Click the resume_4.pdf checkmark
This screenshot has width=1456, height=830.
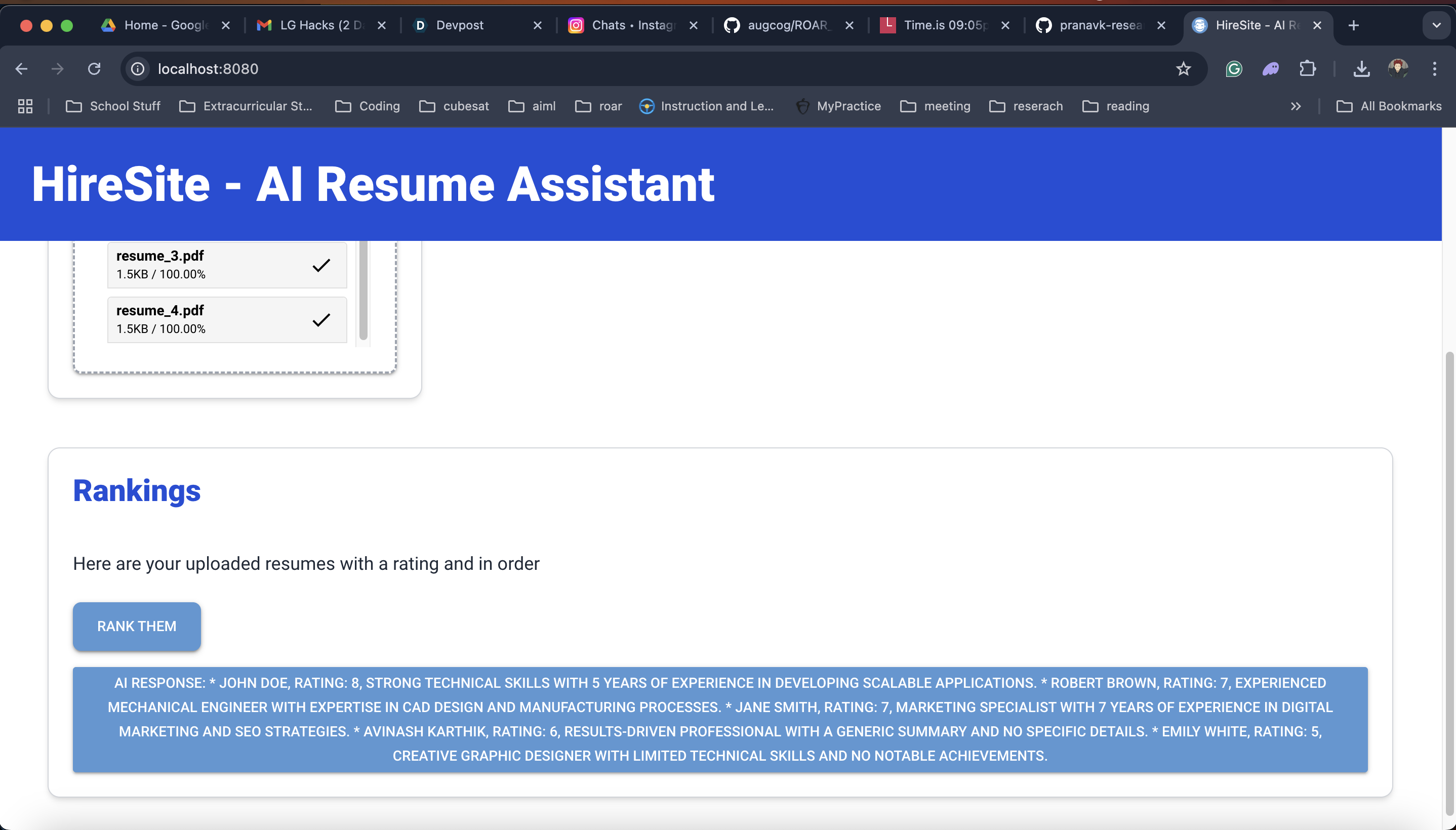[x=321, y=320]
